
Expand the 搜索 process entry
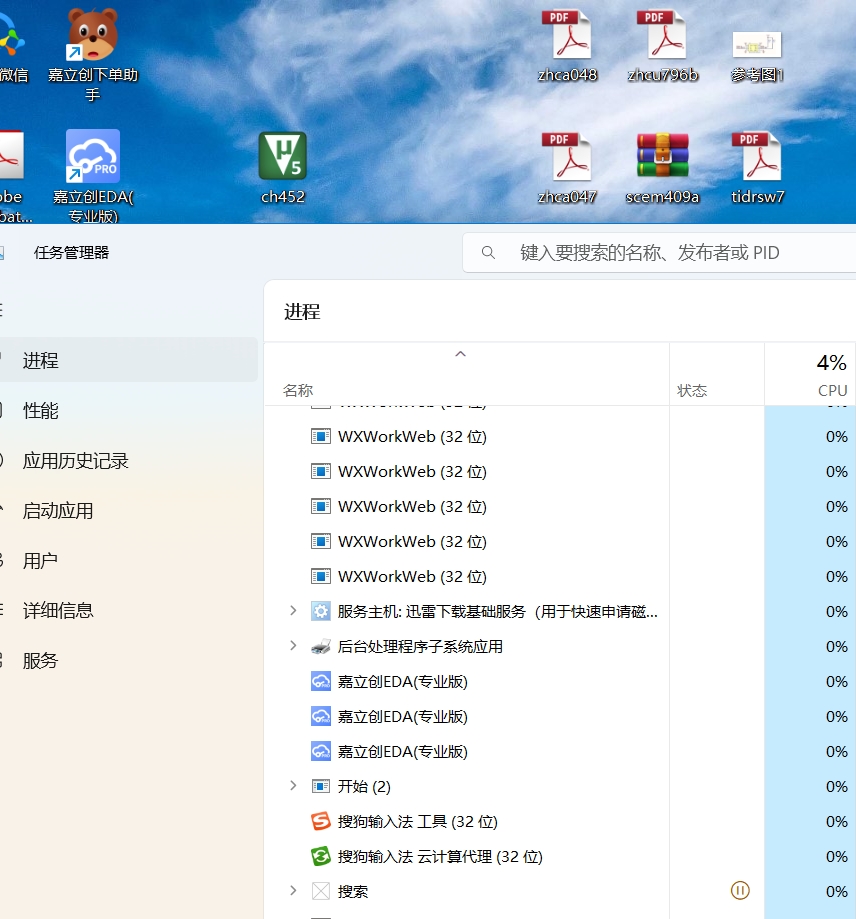[293, 890]
